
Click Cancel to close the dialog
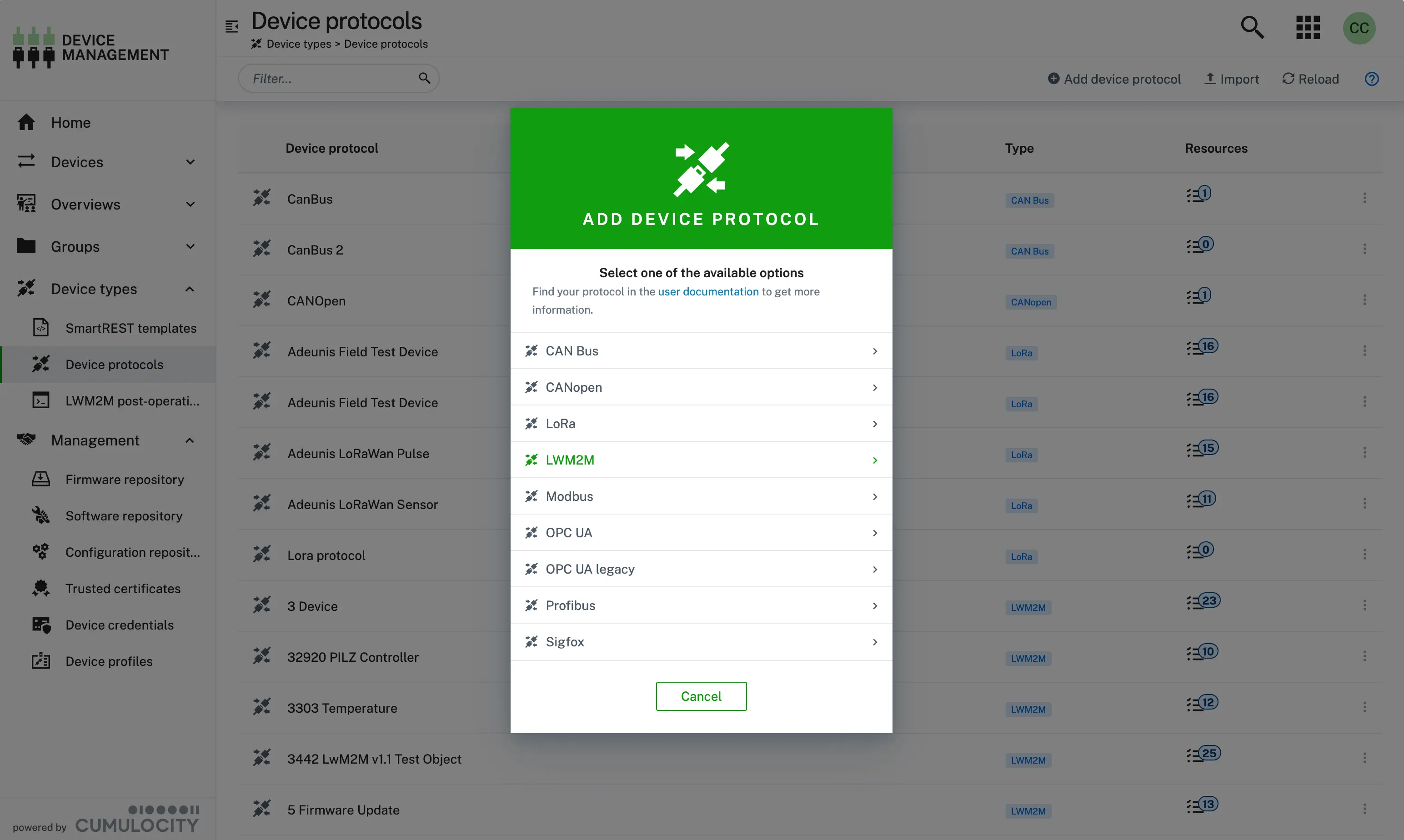[701, 696]
